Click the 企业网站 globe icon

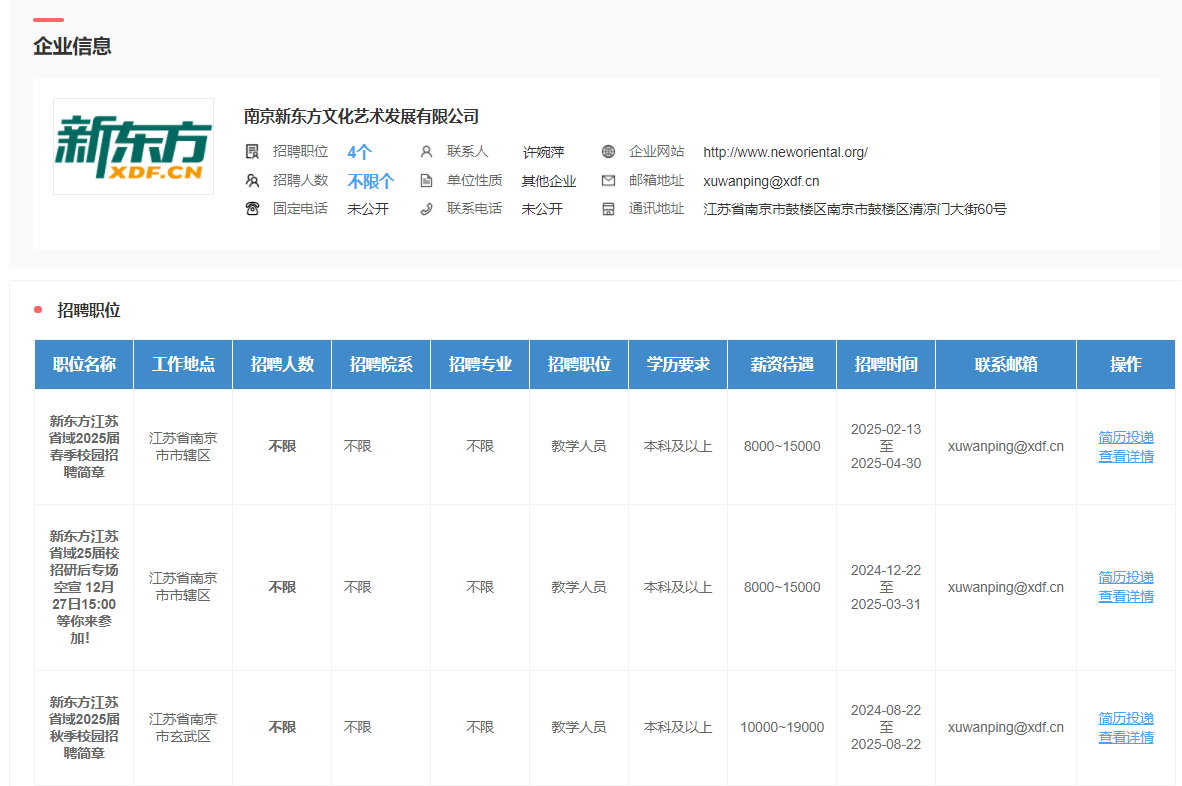[608, 152]
